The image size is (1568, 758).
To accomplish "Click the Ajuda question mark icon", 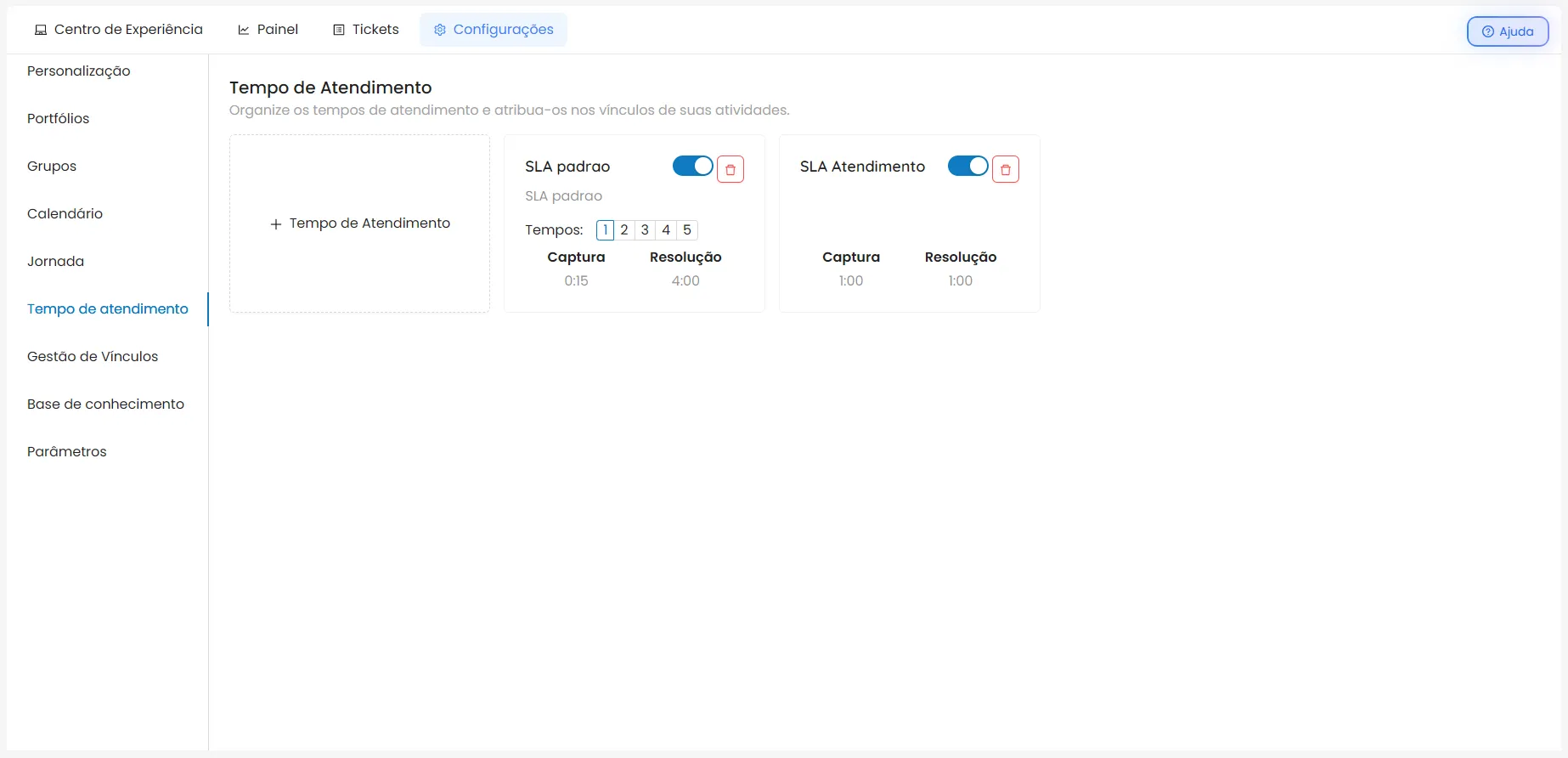I will point(1488,31).
